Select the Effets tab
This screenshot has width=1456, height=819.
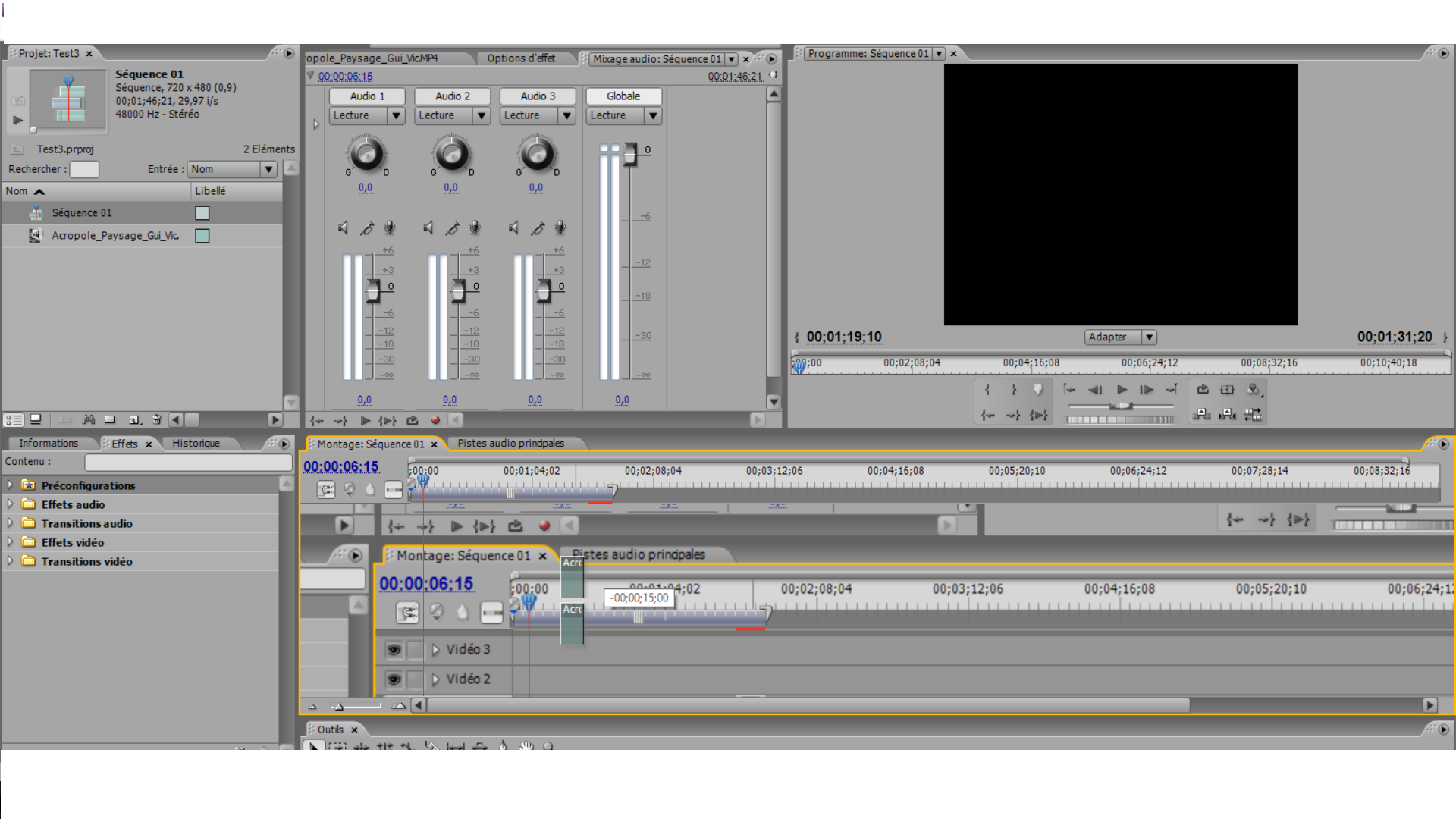pos(125,444)
